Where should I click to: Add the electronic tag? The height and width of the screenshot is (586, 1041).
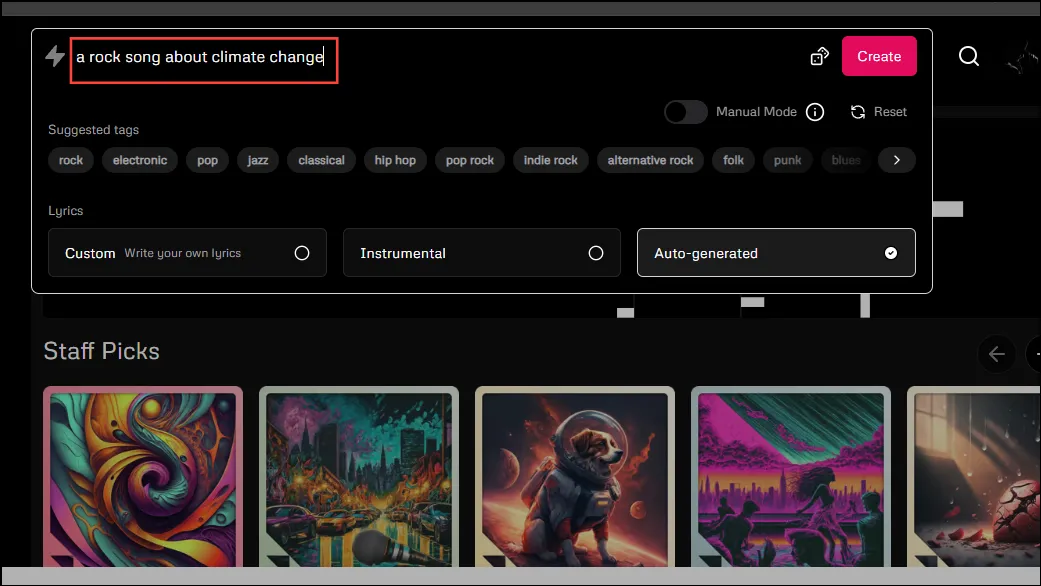click(139, 160)
